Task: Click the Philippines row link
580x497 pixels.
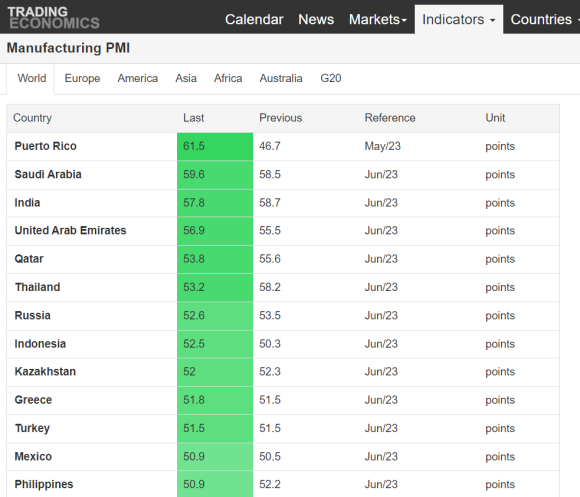Action: point(44,484)
